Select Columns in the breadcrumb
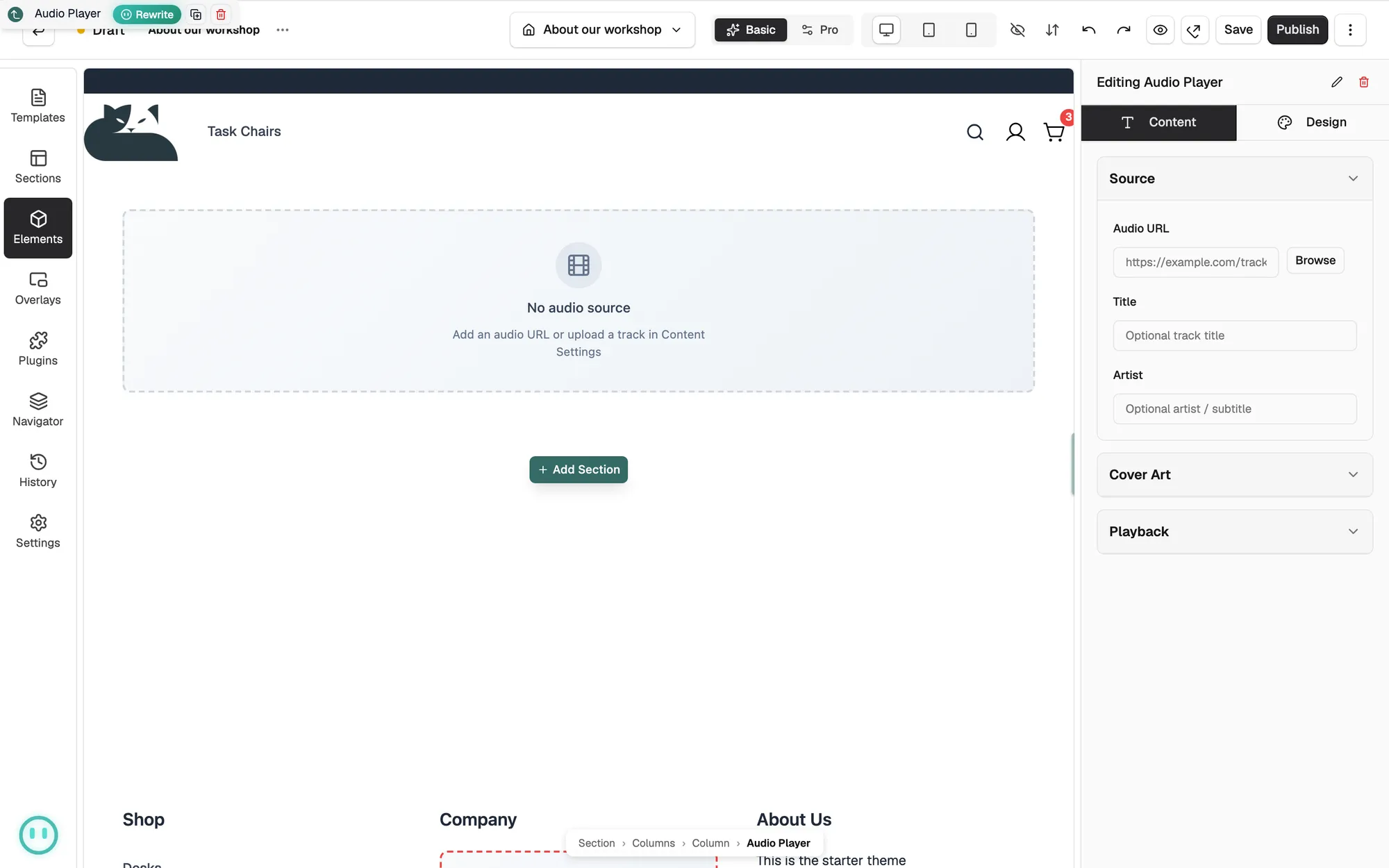 [653, 843]
